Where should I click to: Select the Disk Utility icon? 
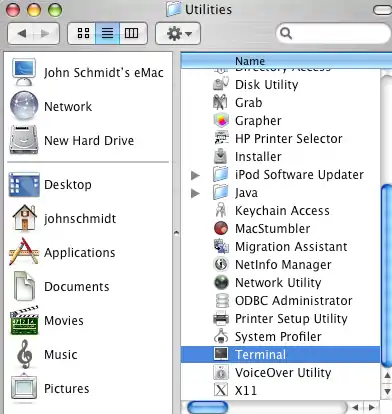tap(221, 84)
